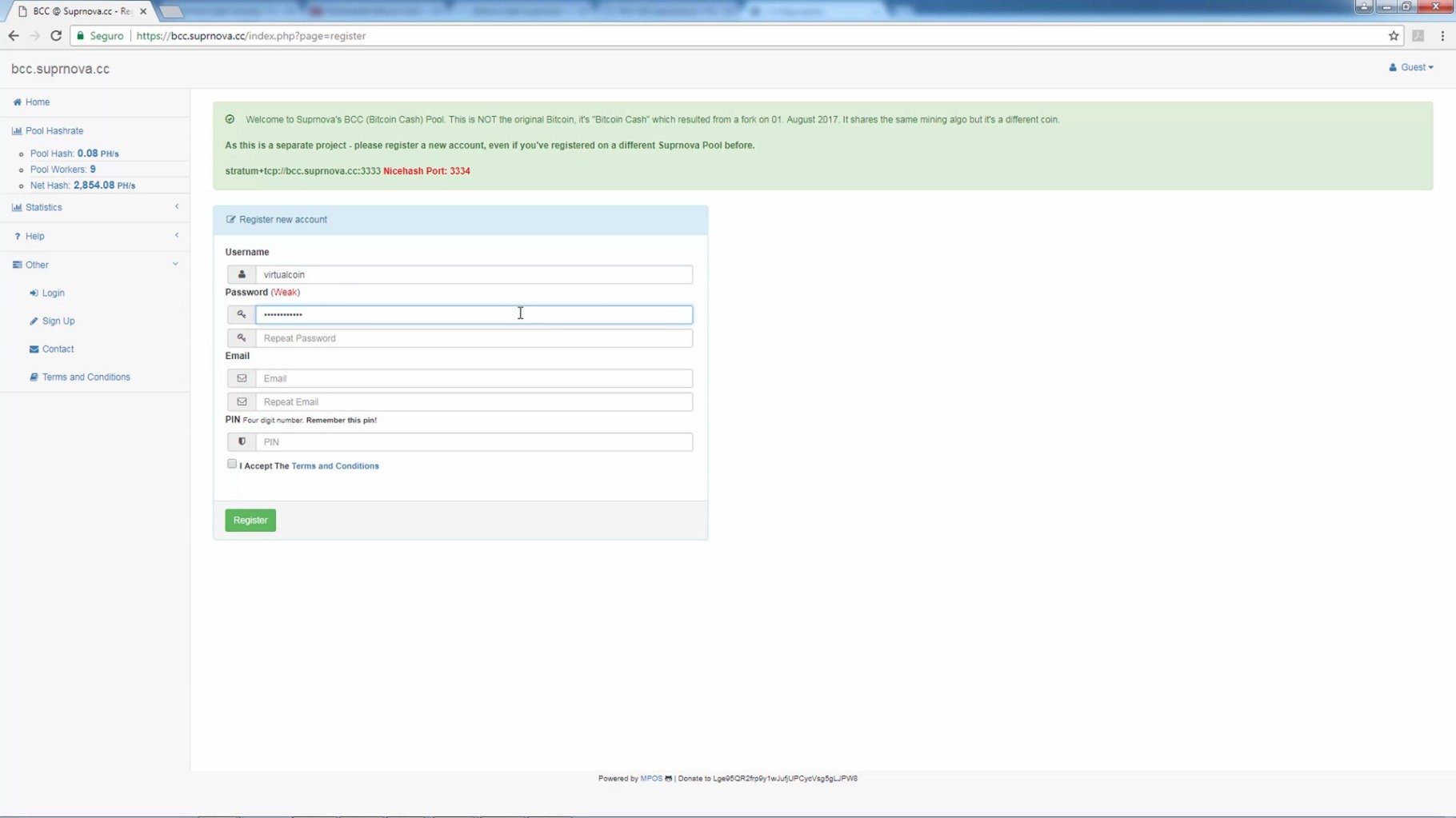Viewport: 1456px width, 818px height.
Task: Open the Login link in sidebar
Action: pos(53,293)
